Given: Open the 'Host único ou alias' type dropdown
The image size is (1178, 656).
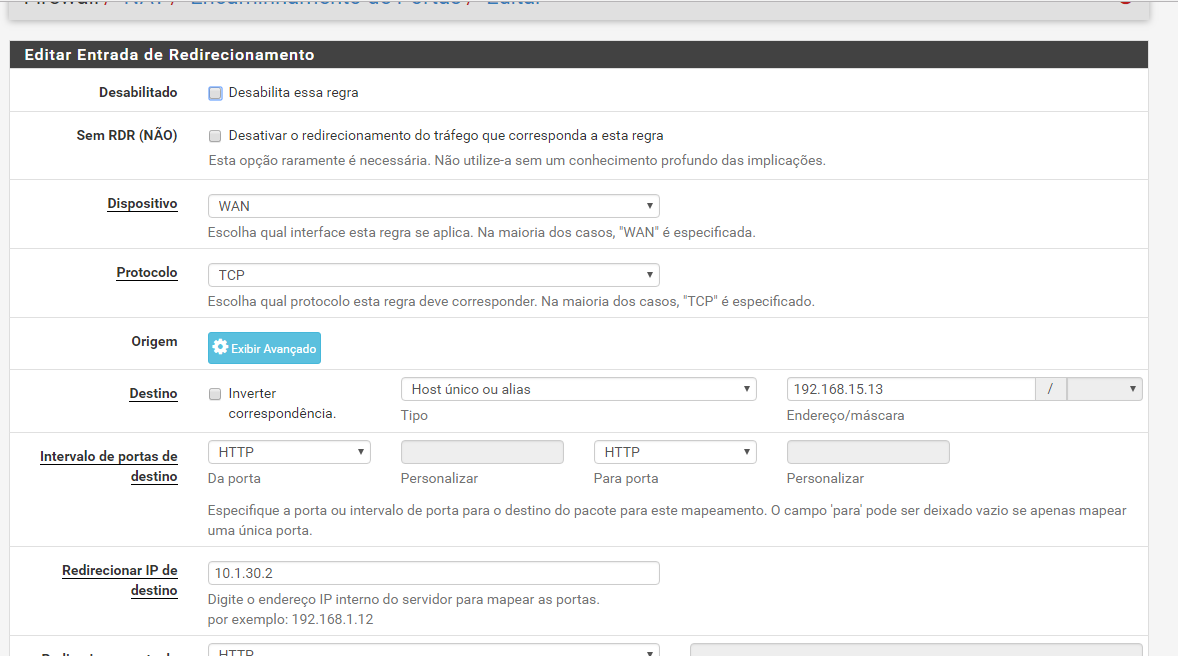Looking at the screenshot, I should tap(578, 389).
